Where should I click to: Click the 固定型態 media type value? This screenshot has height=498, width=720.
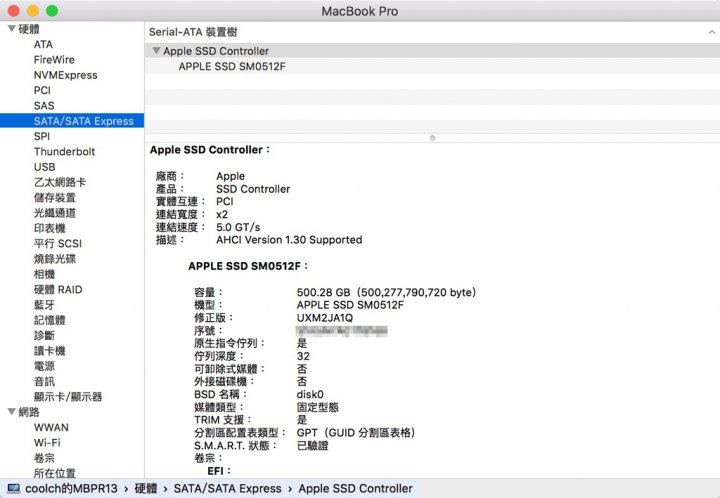click(317, 407)
